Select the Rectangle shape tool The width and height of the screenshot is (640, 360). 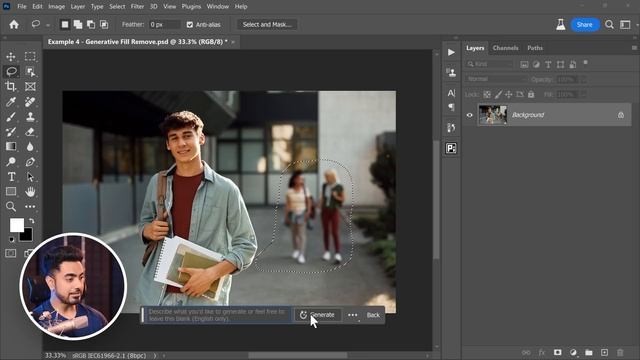(11, 191)
